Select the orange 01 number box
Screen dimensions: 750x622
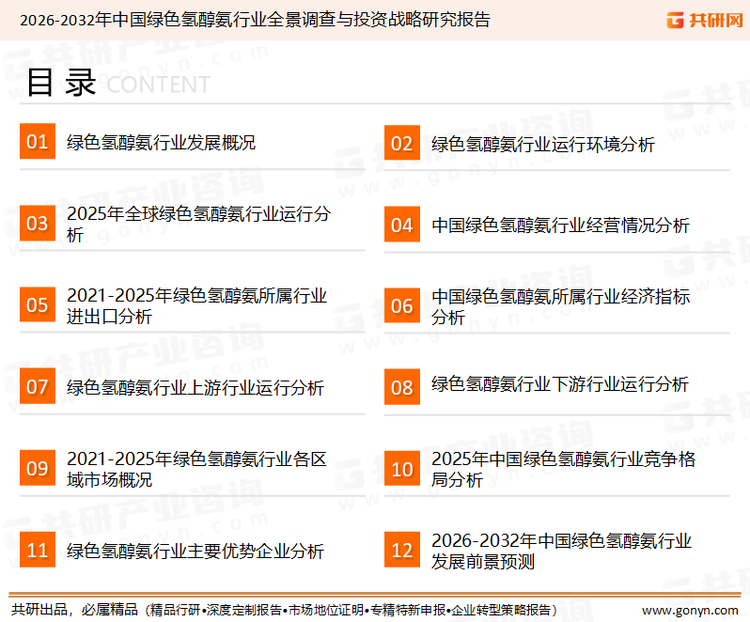click(37, 142)
